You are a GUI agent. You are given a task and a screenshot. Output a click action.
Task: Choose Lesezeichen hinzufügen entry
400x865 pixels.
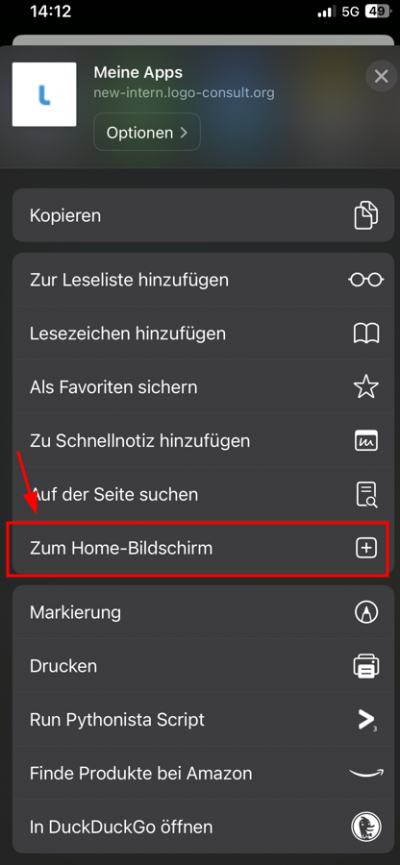tap(200, 334)
